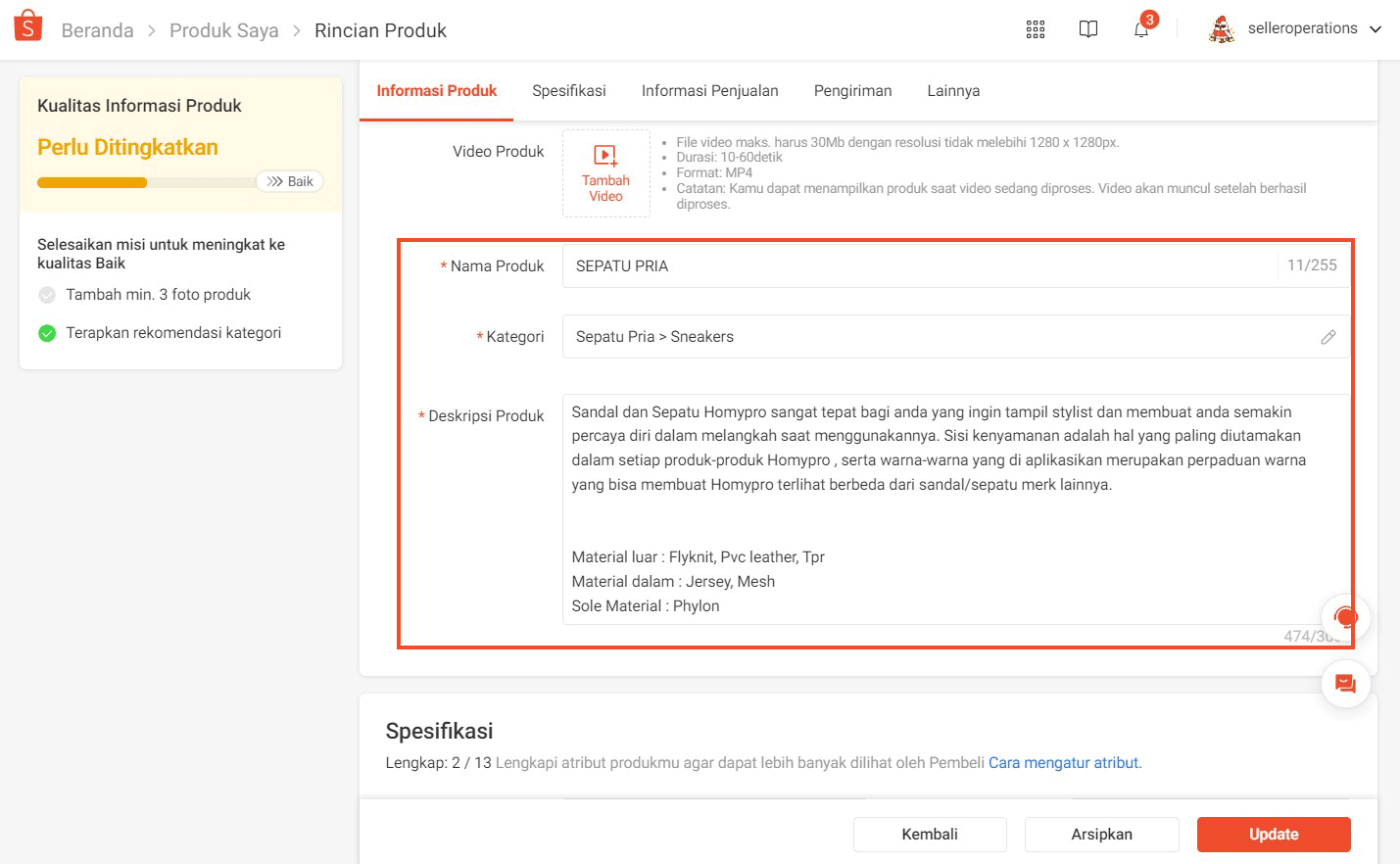Toggle the Tambah min. 3 foto produk checkmark
Image resolution: width=1400 pixels, height=864 pixels.
click(46, 294)
